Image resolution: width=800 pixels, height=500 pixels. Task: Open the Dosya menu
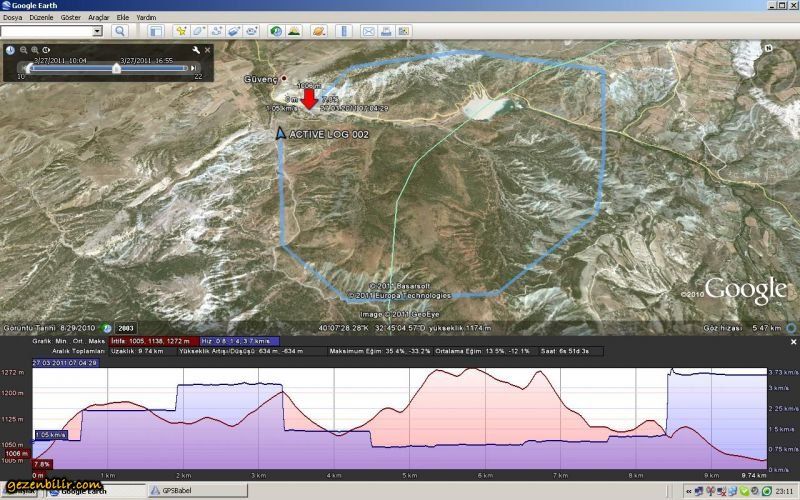tap(13, 17)
